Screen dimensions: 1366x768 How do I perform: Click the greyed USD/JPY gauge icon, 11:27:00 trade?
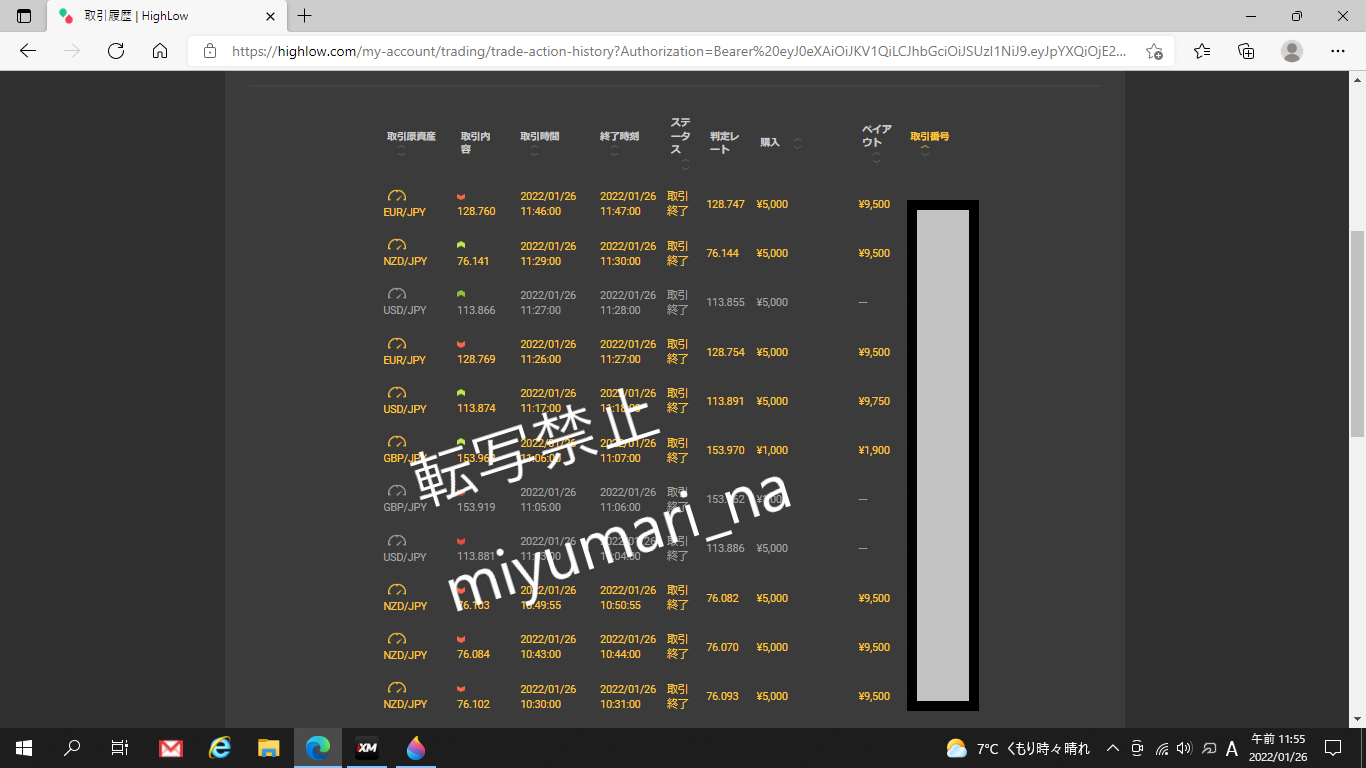tap(397, 294)
